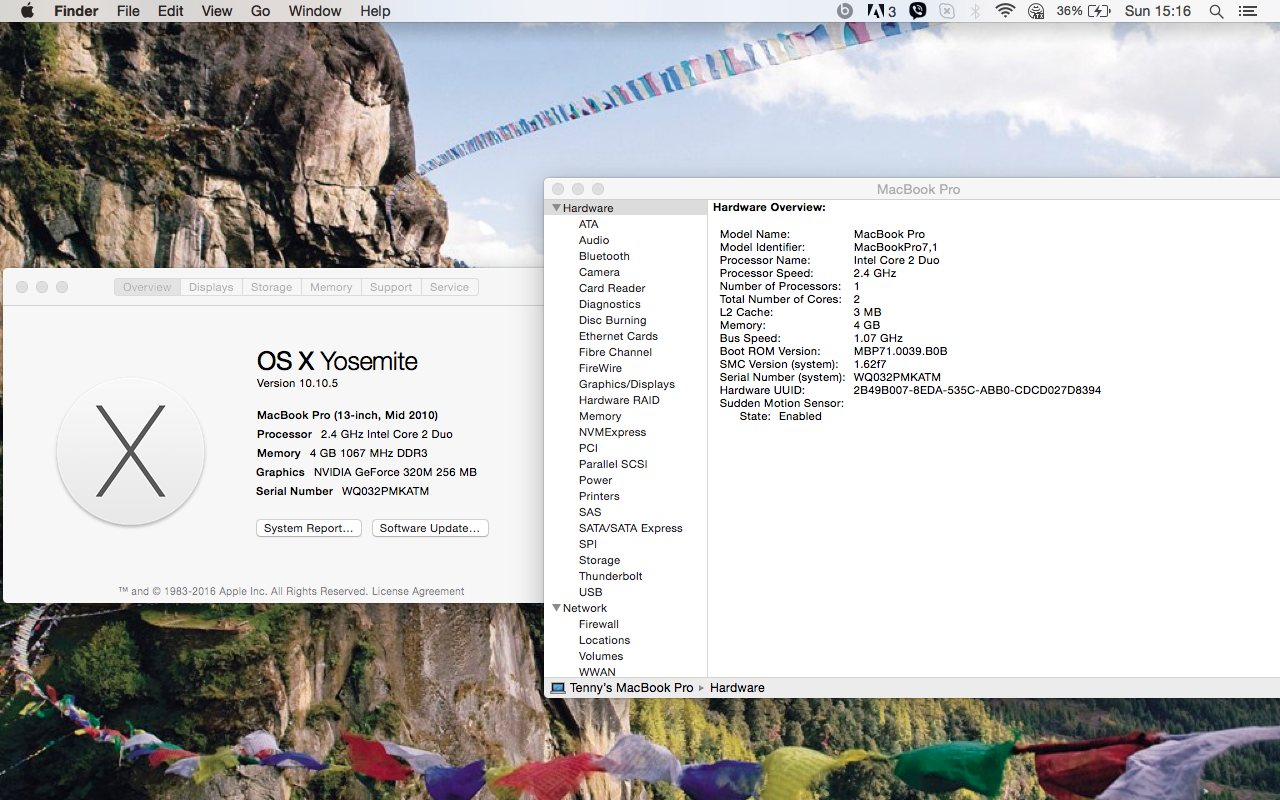Screen dimensions: 1280x800
Task: Click Tenny's MacBook Pro in path bar
Action: [631, 688]
